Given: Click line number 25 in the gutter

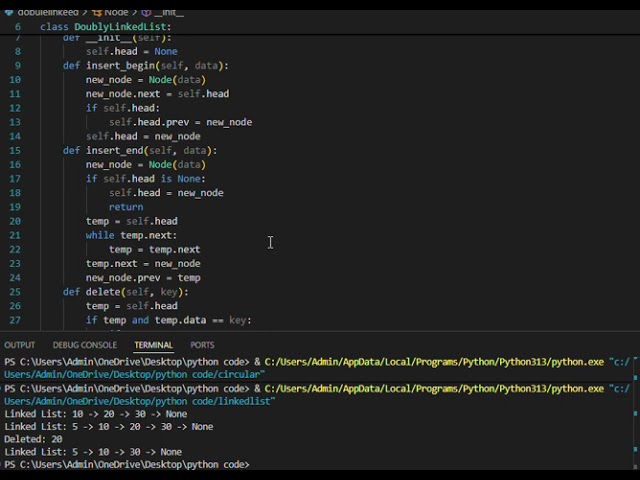Looking at the screenshot, I should click(15, 292).
